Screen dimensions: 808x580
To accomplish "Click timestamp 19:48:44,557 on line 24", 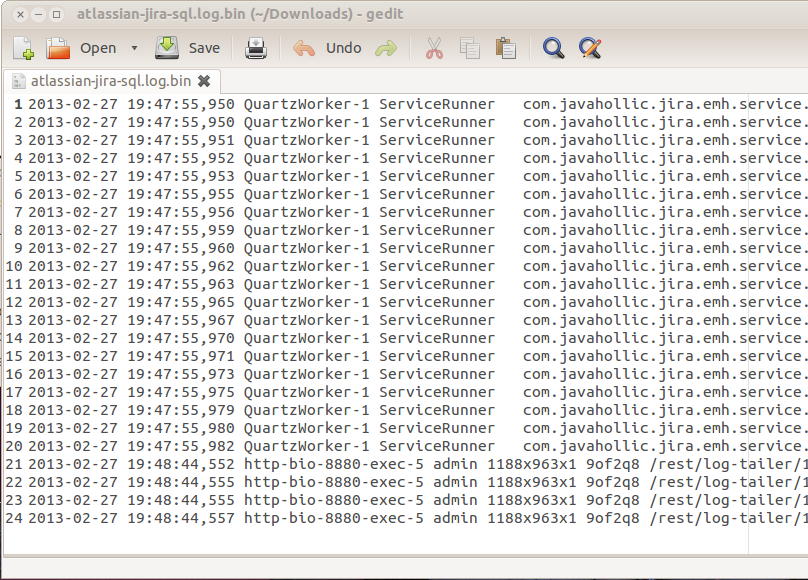I will 181,519.
